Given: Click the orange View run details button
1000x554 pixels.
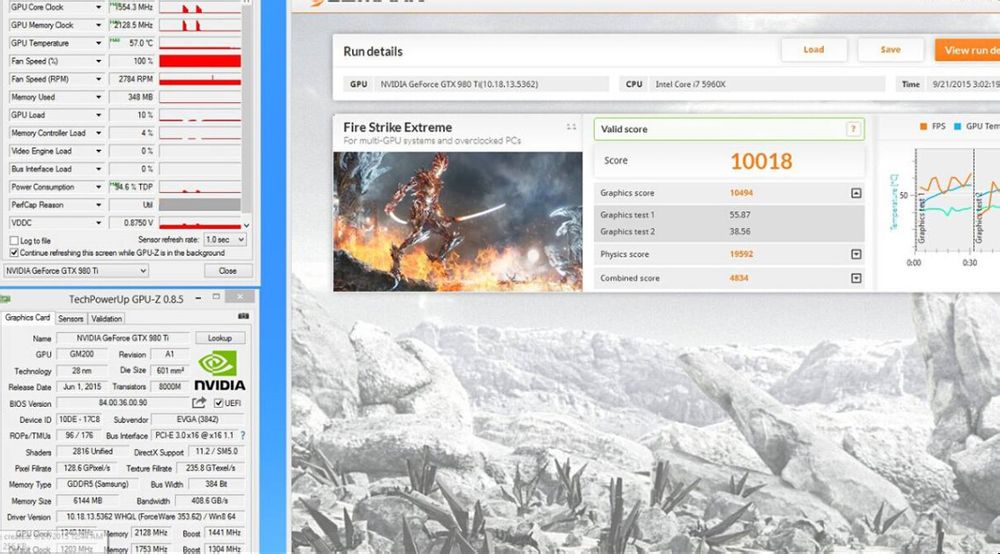Looking at the screenshot, I should tap(967, 50).
